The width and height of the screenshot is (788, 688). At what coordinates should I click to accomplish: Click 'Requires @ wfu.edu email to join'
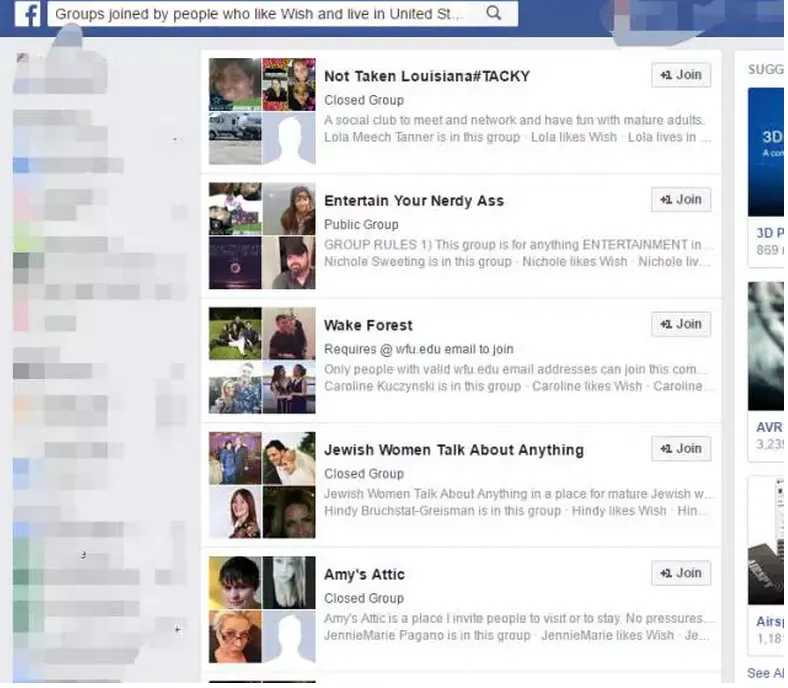pyautogui.click(x=419, y=349)
